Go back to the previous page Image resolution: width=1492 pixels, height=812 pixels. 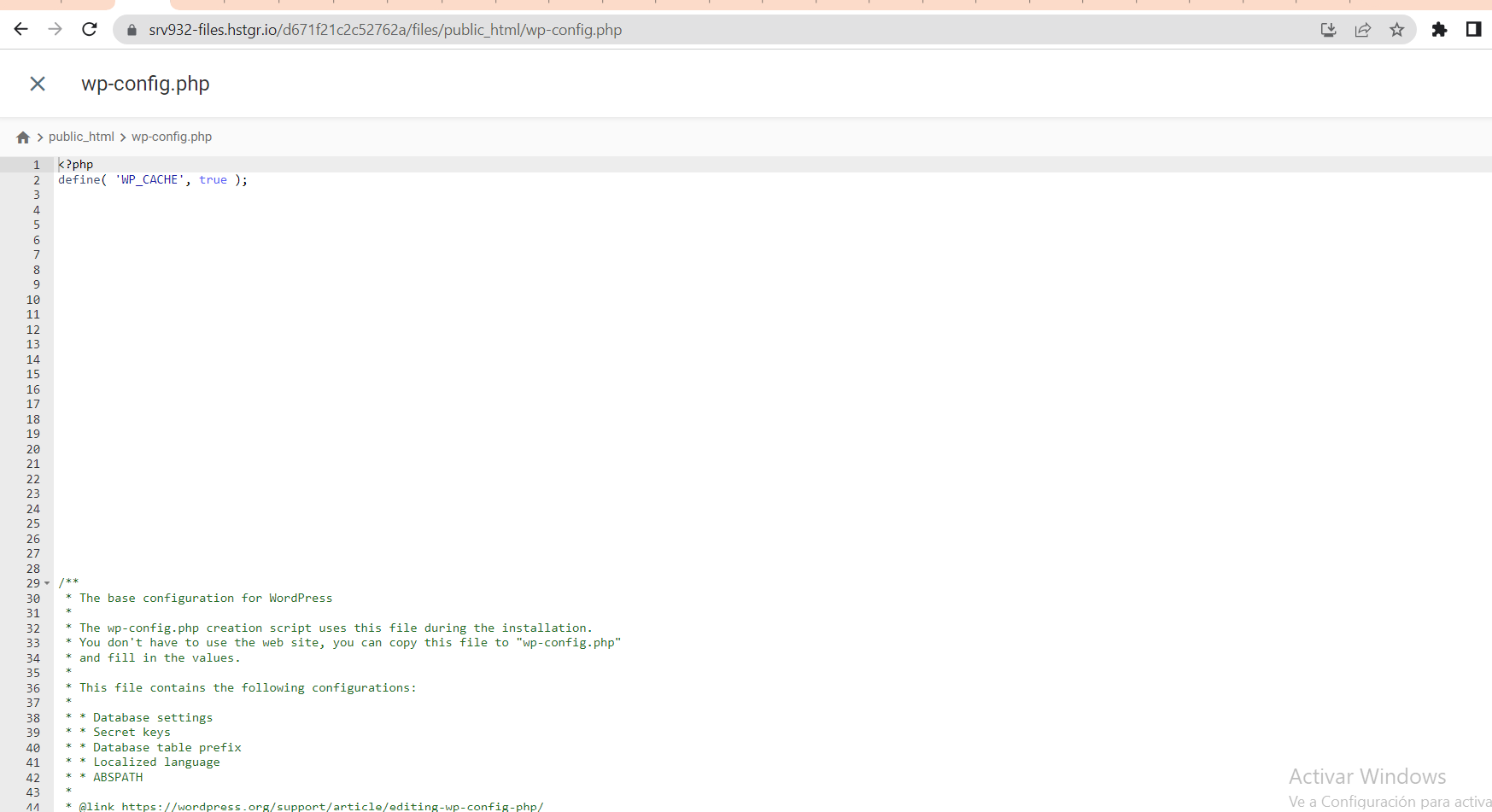point(21,30)
